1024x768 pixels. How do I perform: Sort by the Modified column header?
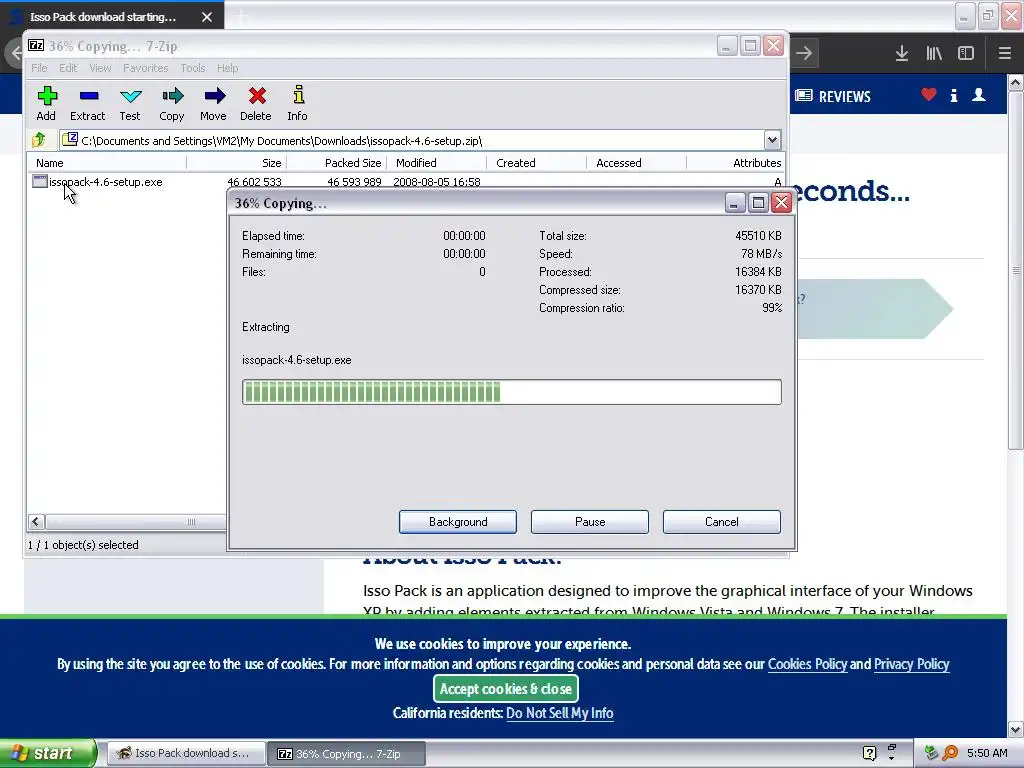436,163
